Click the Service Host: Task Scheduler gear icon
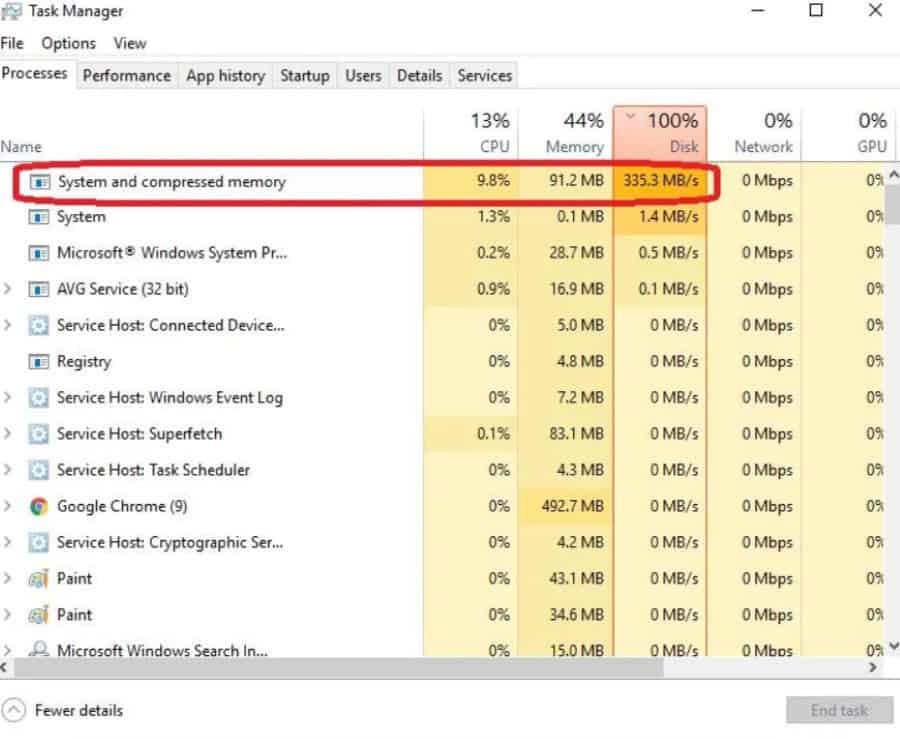This screenshot has width=900, height=739. (x=37, y=470)
